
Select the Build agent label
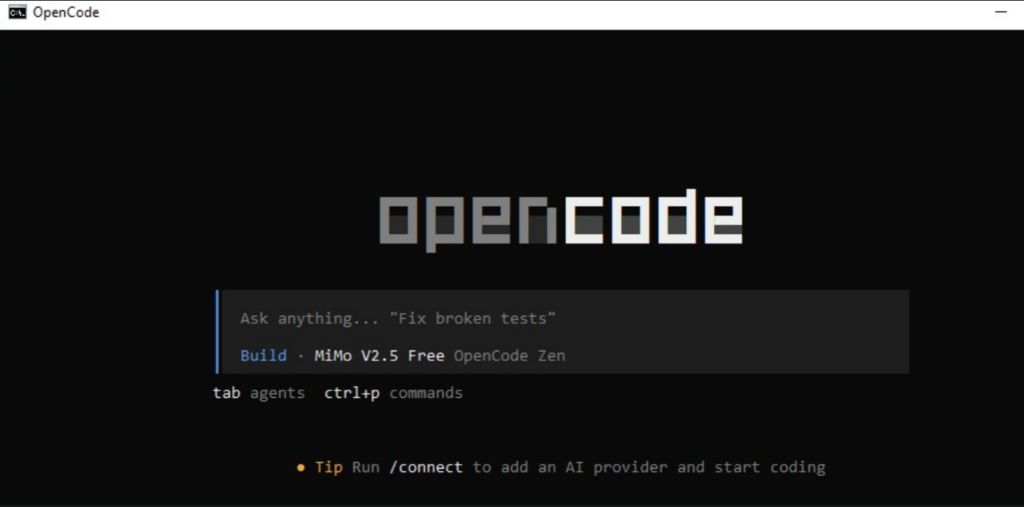263,356
